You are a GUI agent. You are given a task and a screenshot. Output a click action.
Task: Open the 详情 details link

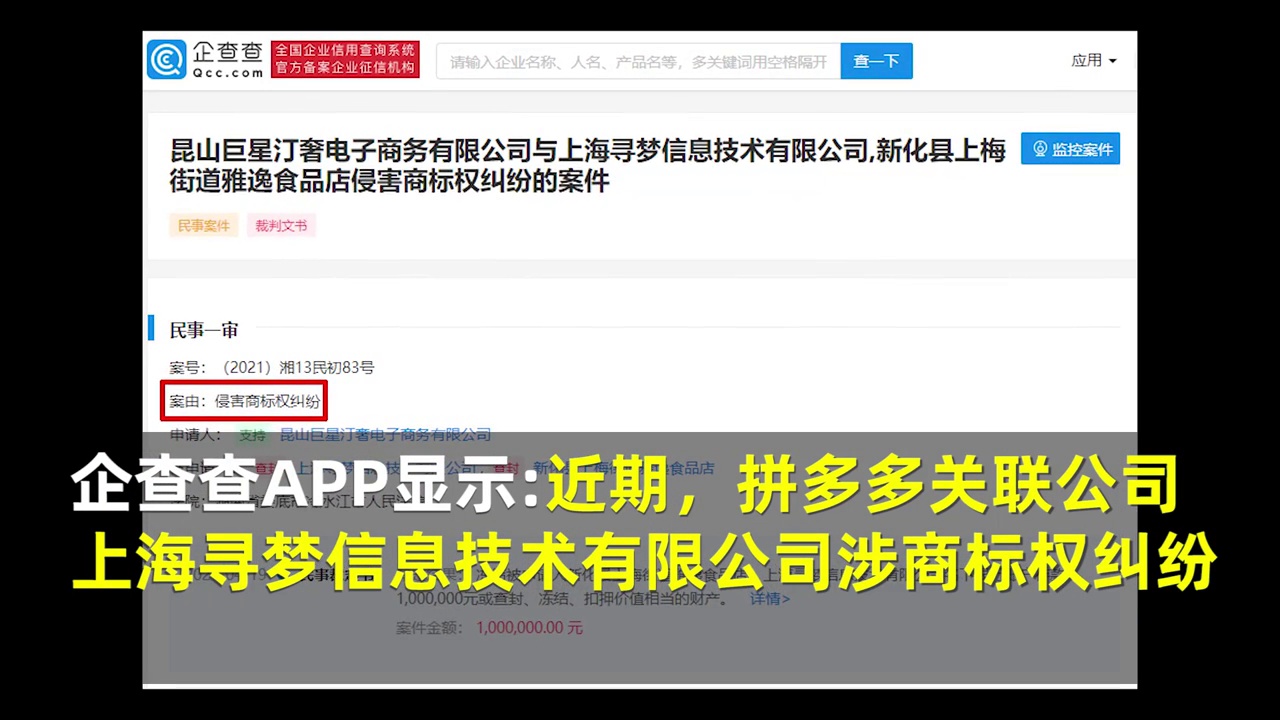coord(770,598)
